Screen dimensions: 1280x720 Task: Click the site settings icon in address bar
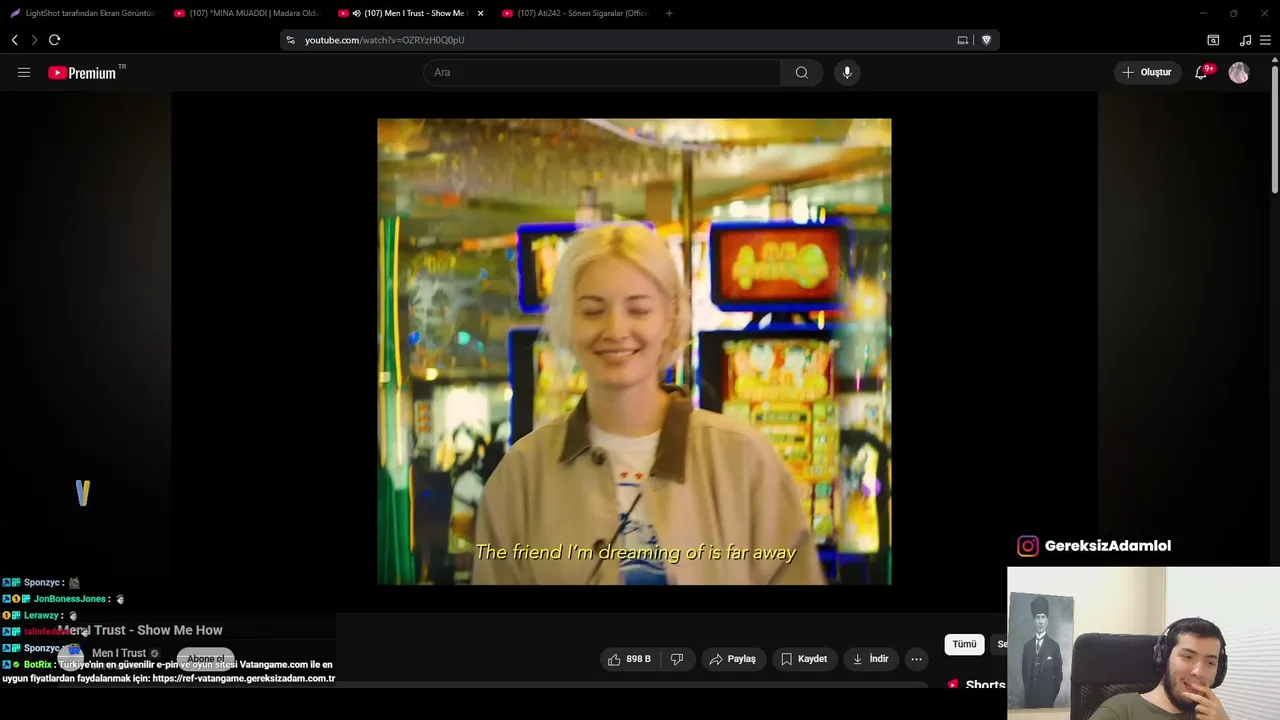coord(290,40)
